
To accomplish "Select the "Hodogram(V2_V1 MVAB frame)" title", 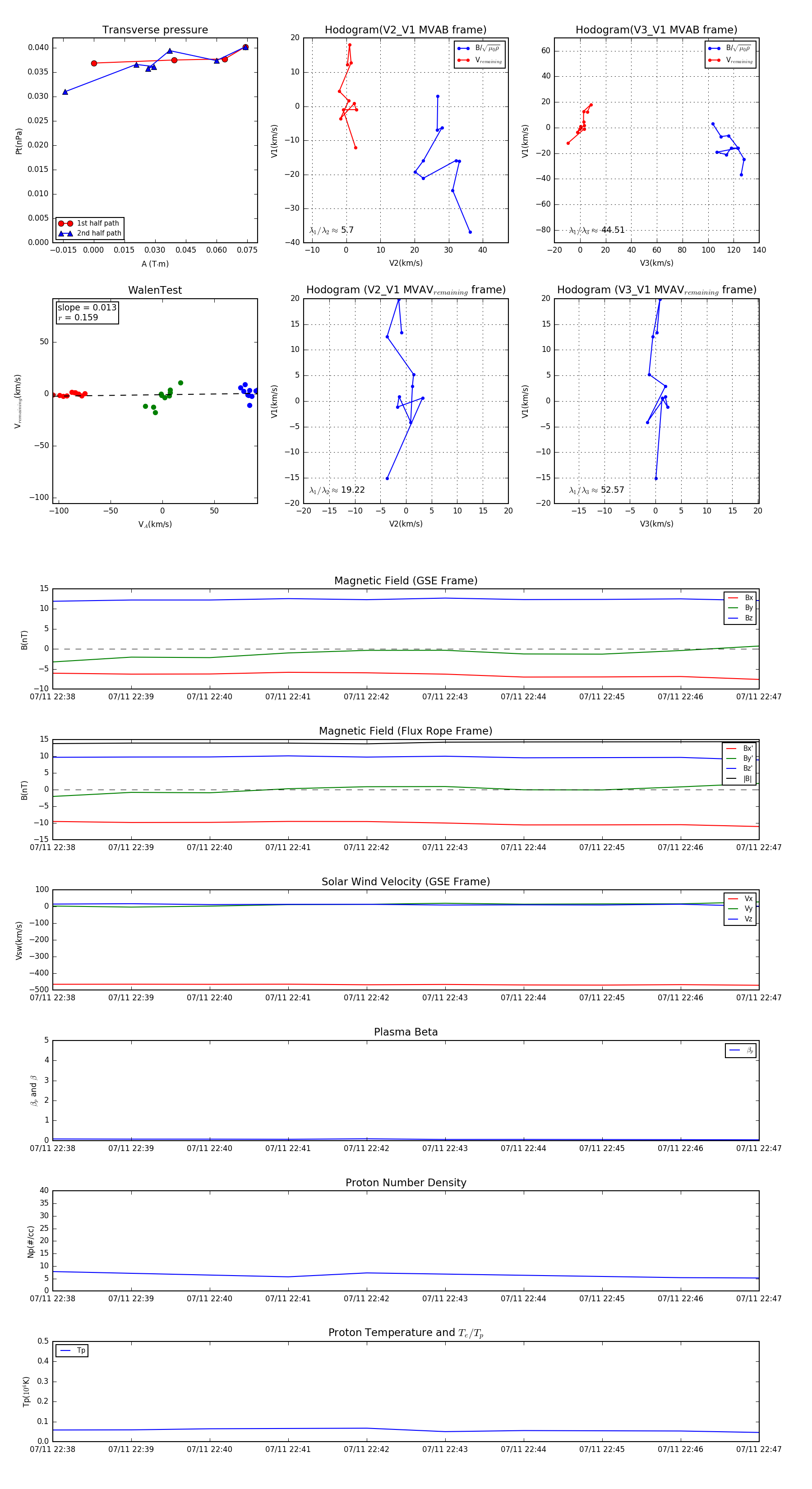I will click(x=405, y=29).
